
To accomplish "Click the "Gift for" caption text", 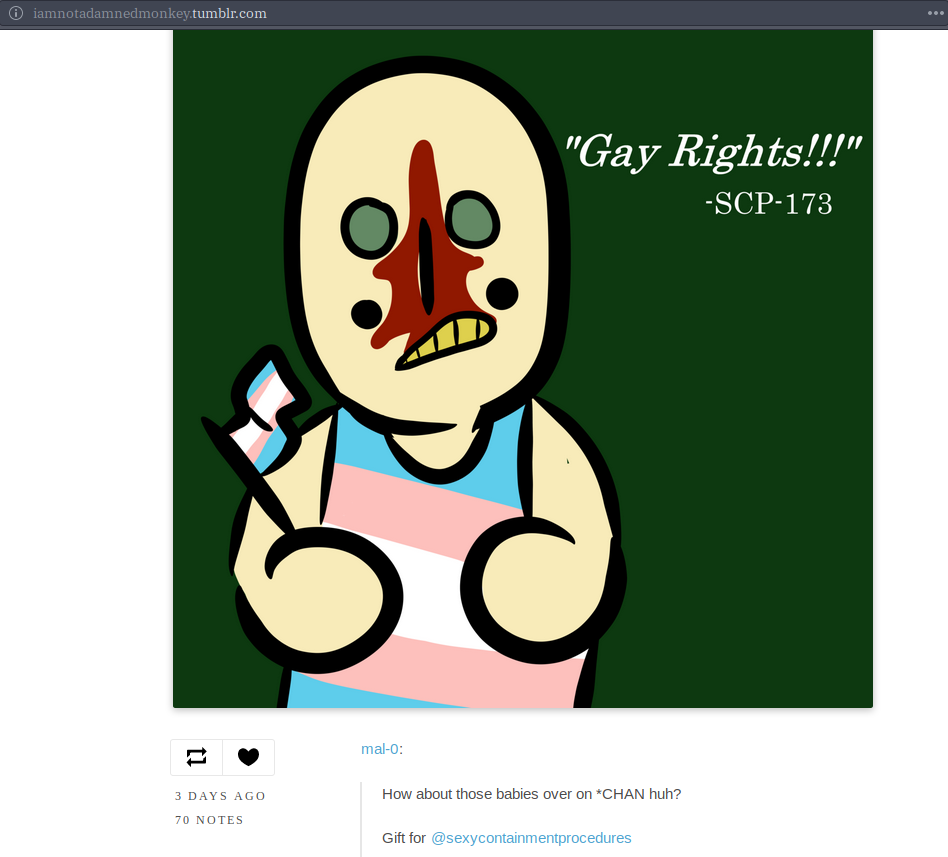I will (x=404, y=838).
